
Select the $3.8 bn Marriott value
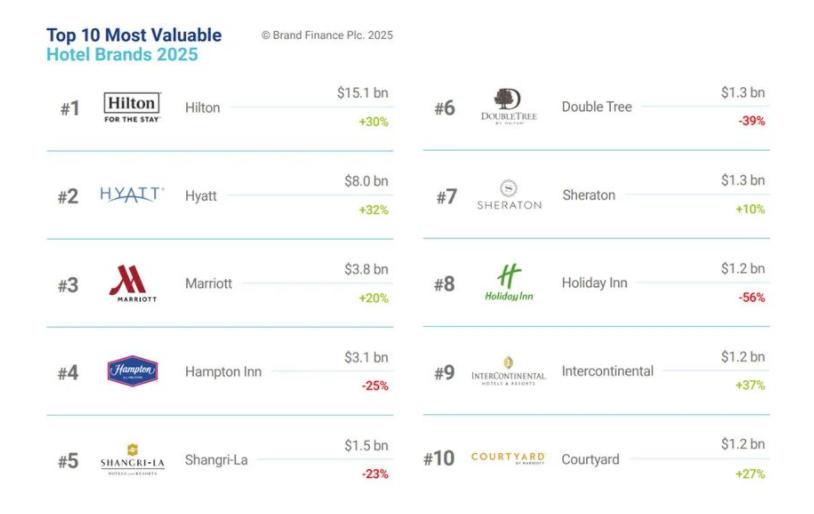(x=366, y=269)
